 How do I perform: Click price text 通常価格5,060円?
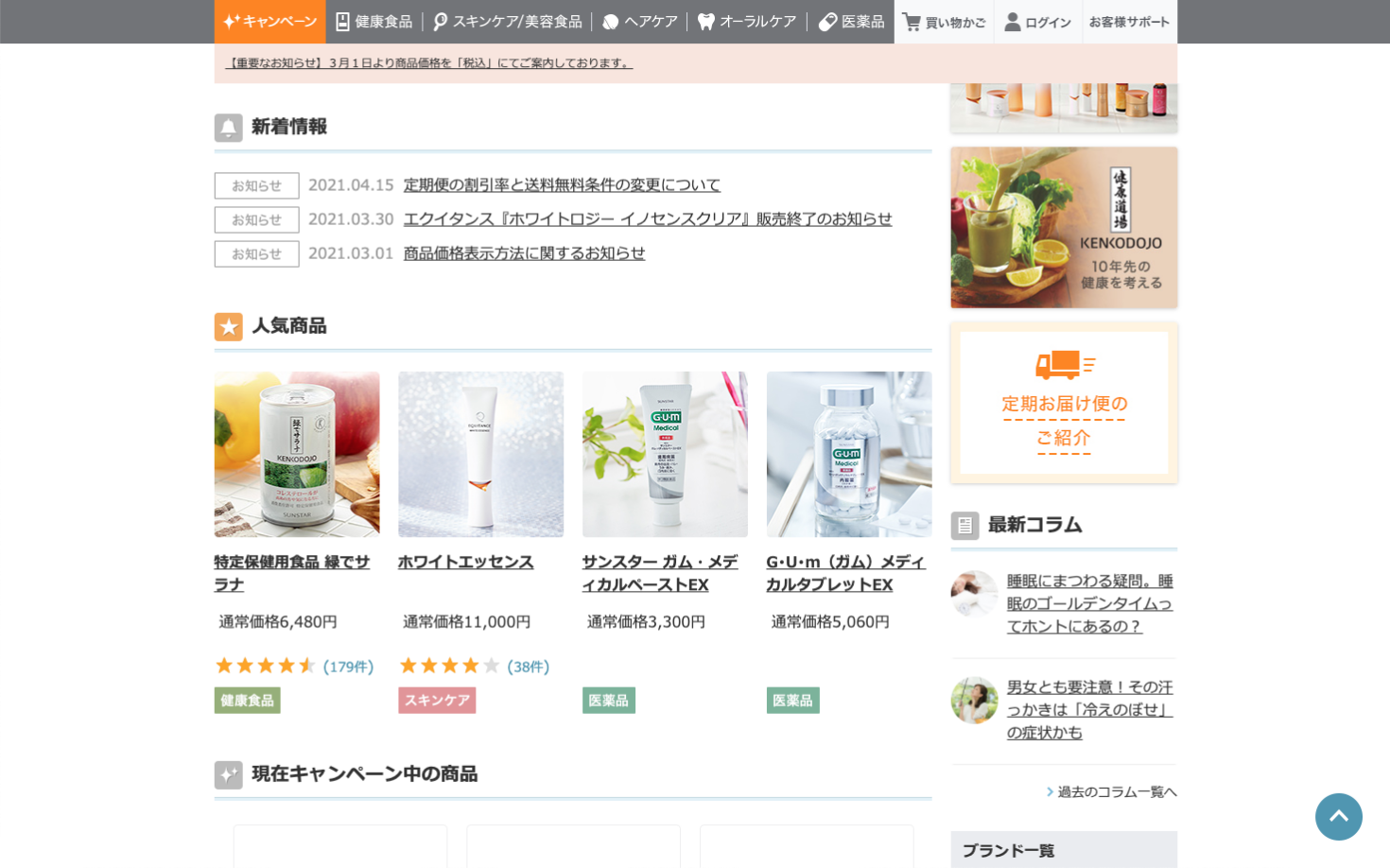[830, 622]
